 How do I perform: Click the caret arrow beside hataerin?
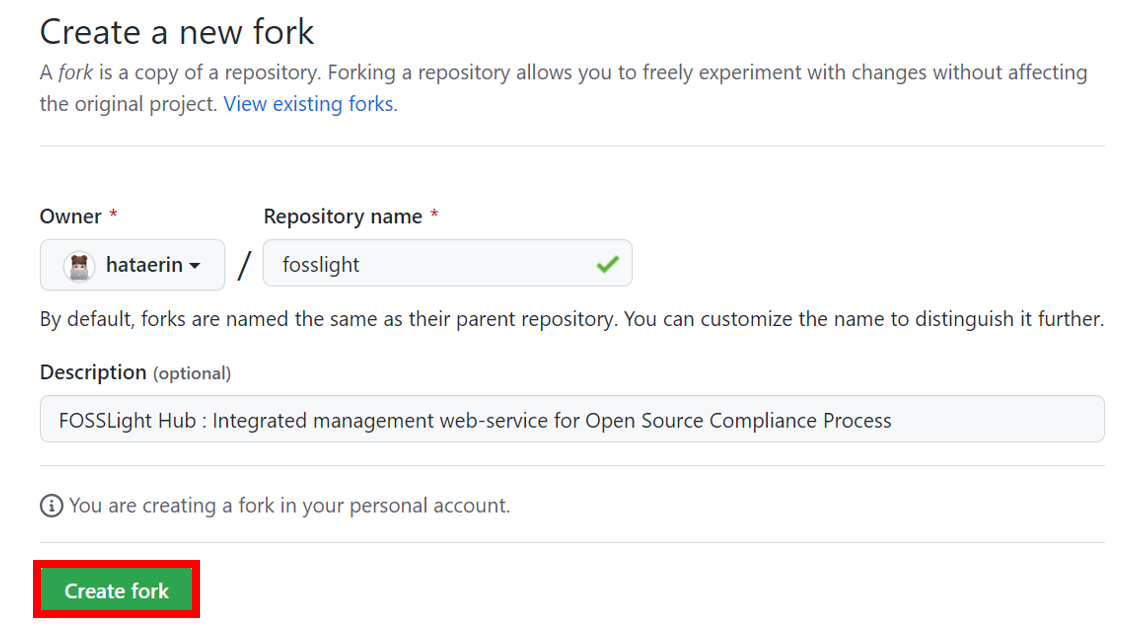pyautogui.click(x=195, y=266)
